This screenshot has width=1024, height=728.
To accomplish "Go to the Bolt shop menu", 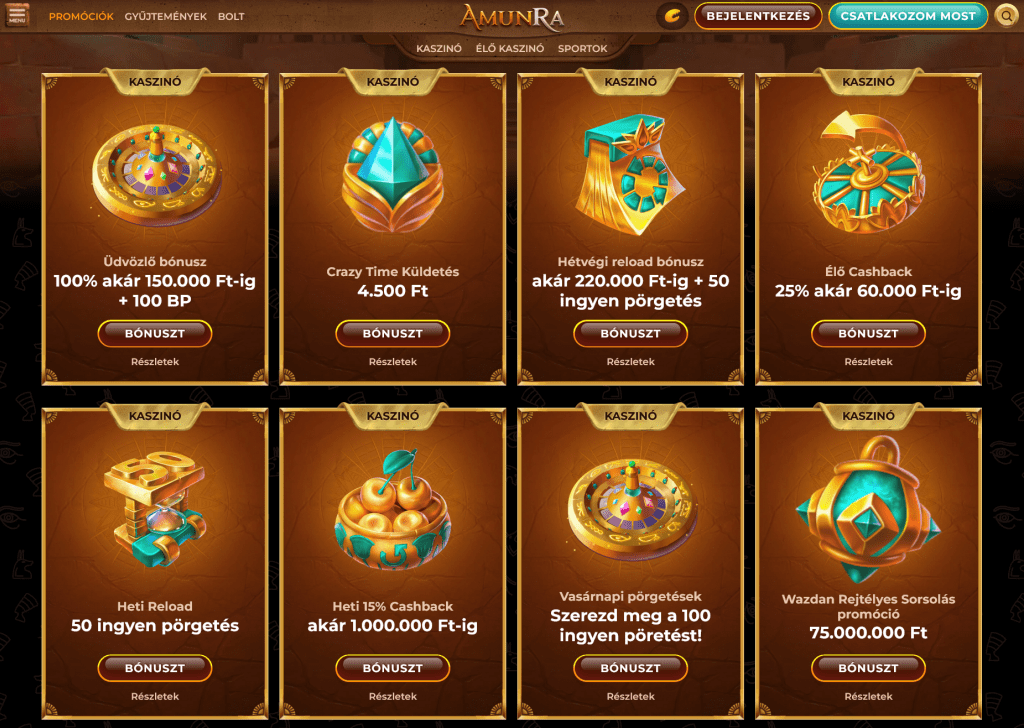I will [231, 16].
